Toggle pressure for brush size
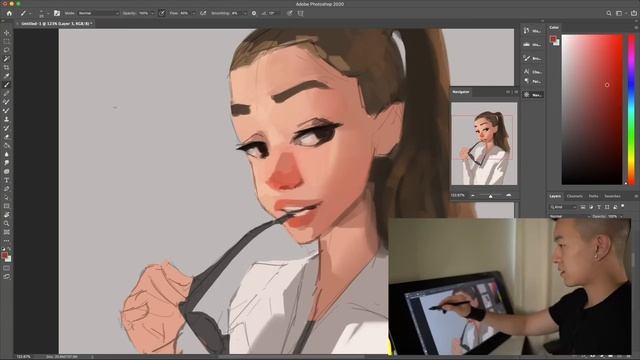This screenshot has height=360, width=640. click(289, 13)
